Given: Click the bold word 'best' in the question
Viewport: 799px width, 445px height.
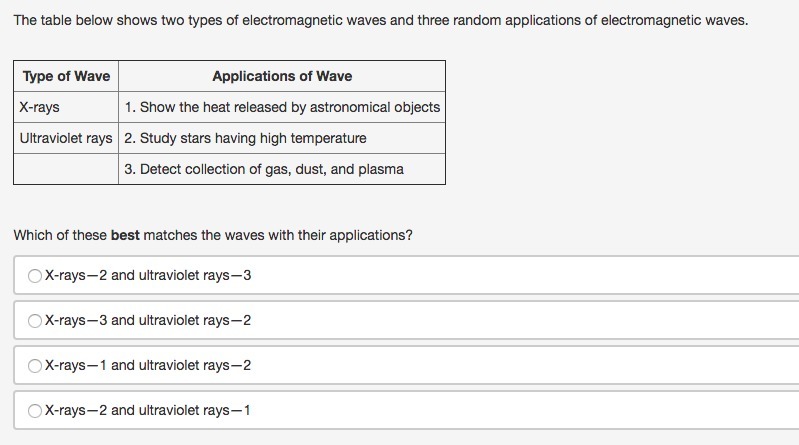Looking at the screenshot, I should point(125,235).
